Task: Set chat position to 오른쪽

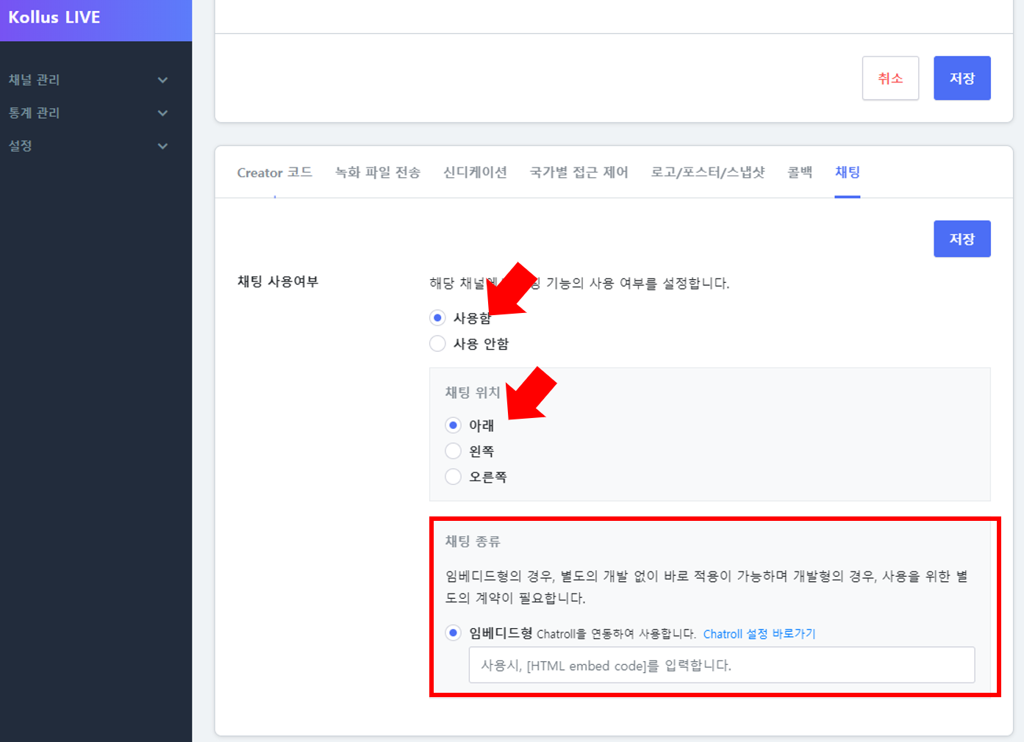Action: 453,477
